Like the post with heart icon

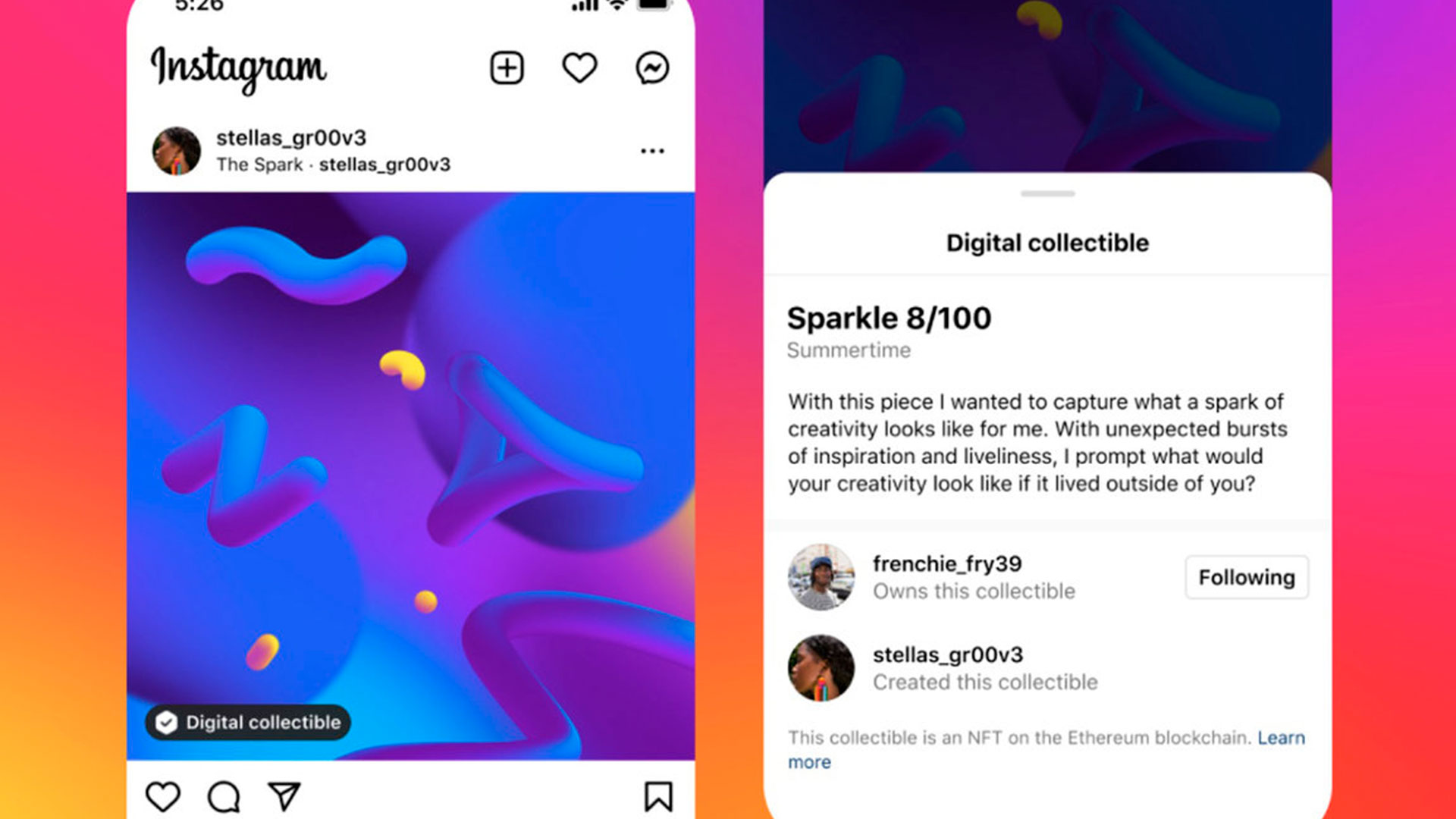162,797
